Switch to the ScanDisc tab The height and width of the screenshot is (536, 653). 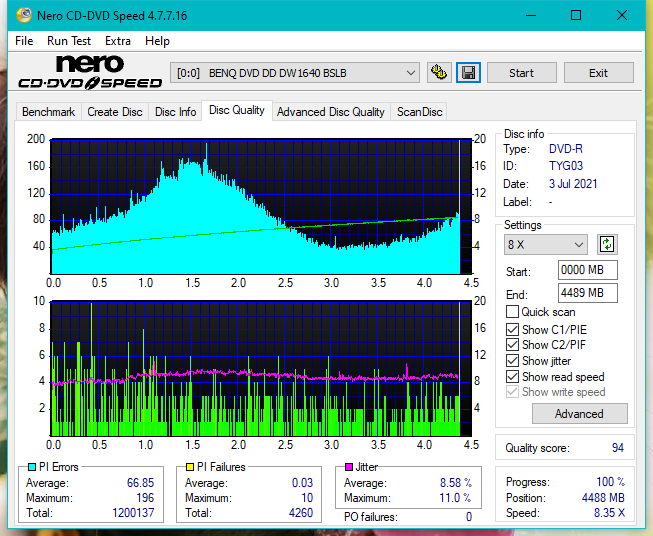(x=419, y=112)
